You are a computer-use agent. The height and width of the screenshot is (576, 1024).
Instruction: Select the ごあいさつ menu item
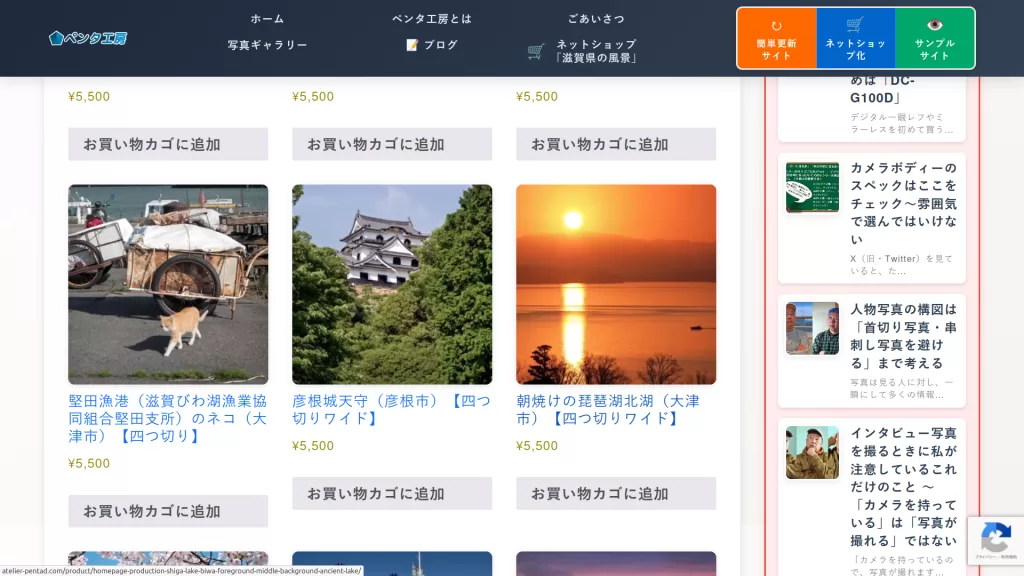[597, 17]
